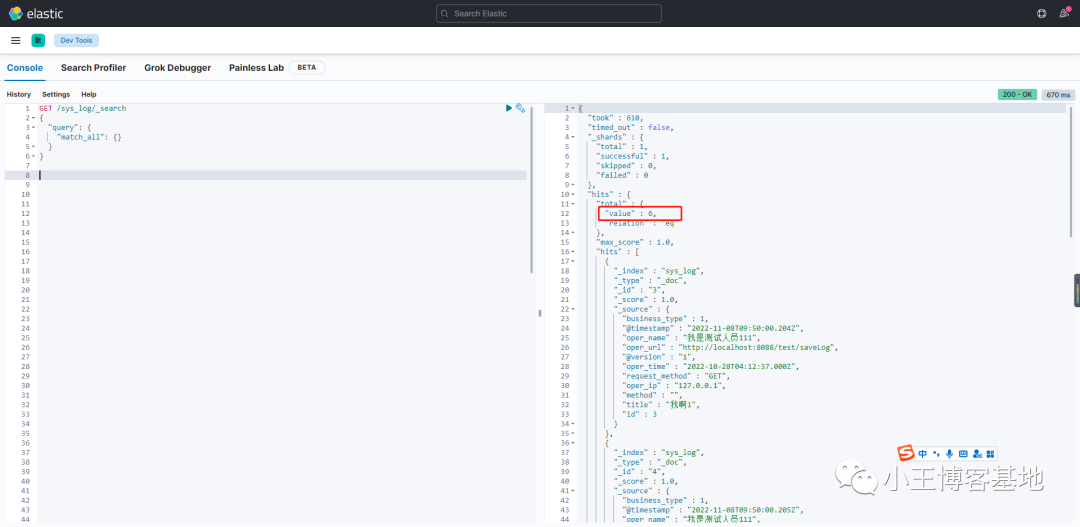This screenshot has height=527, width=1080.
Task: Click the Sogou microphone voice input icon
Action: [949, 453]
